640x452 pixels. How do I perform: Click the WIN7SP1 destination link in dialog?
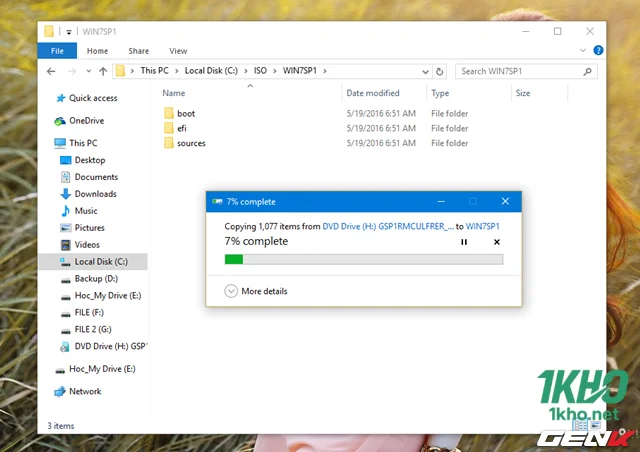pyautogui.click(x=482, y=226)
